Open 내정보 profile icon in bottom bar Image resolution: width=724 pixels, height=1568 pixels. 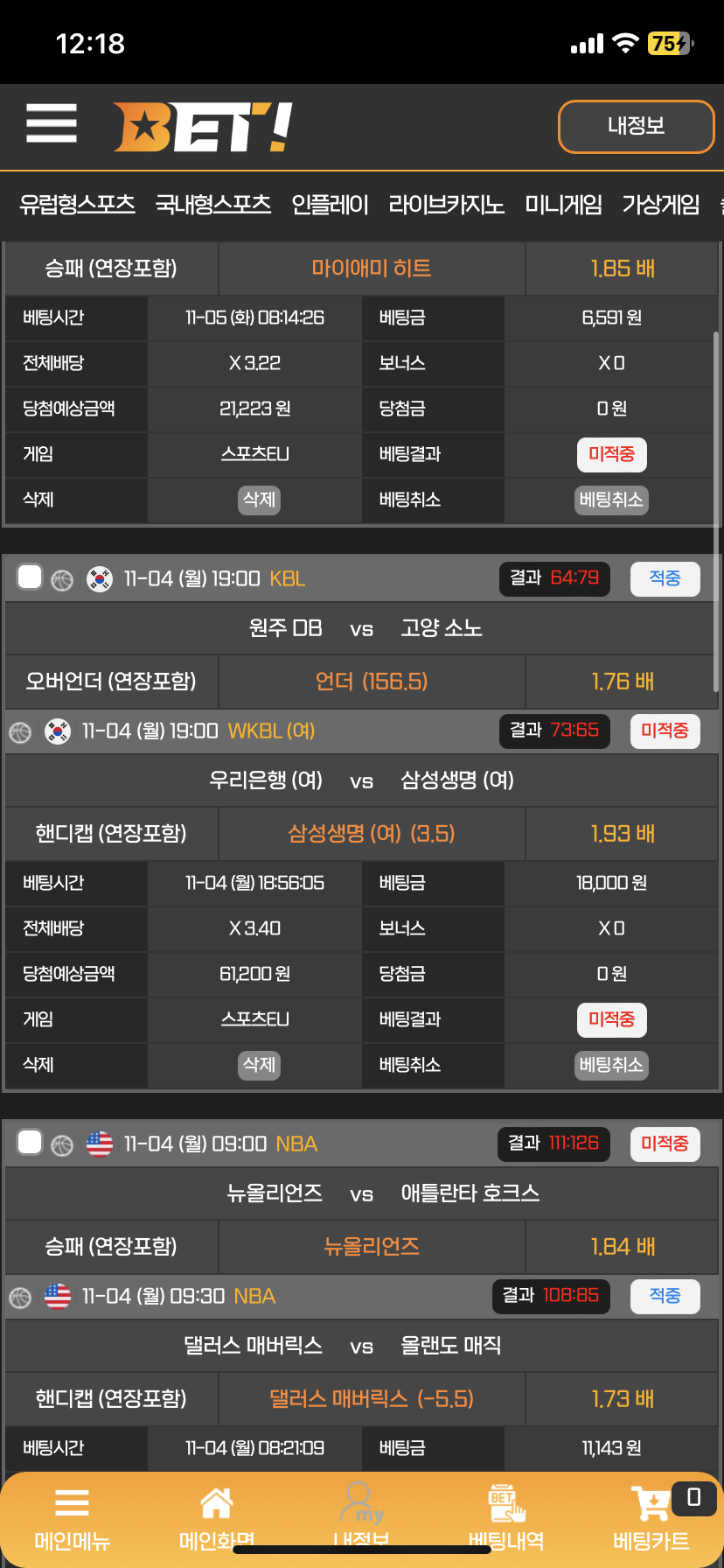(361, 1517)
